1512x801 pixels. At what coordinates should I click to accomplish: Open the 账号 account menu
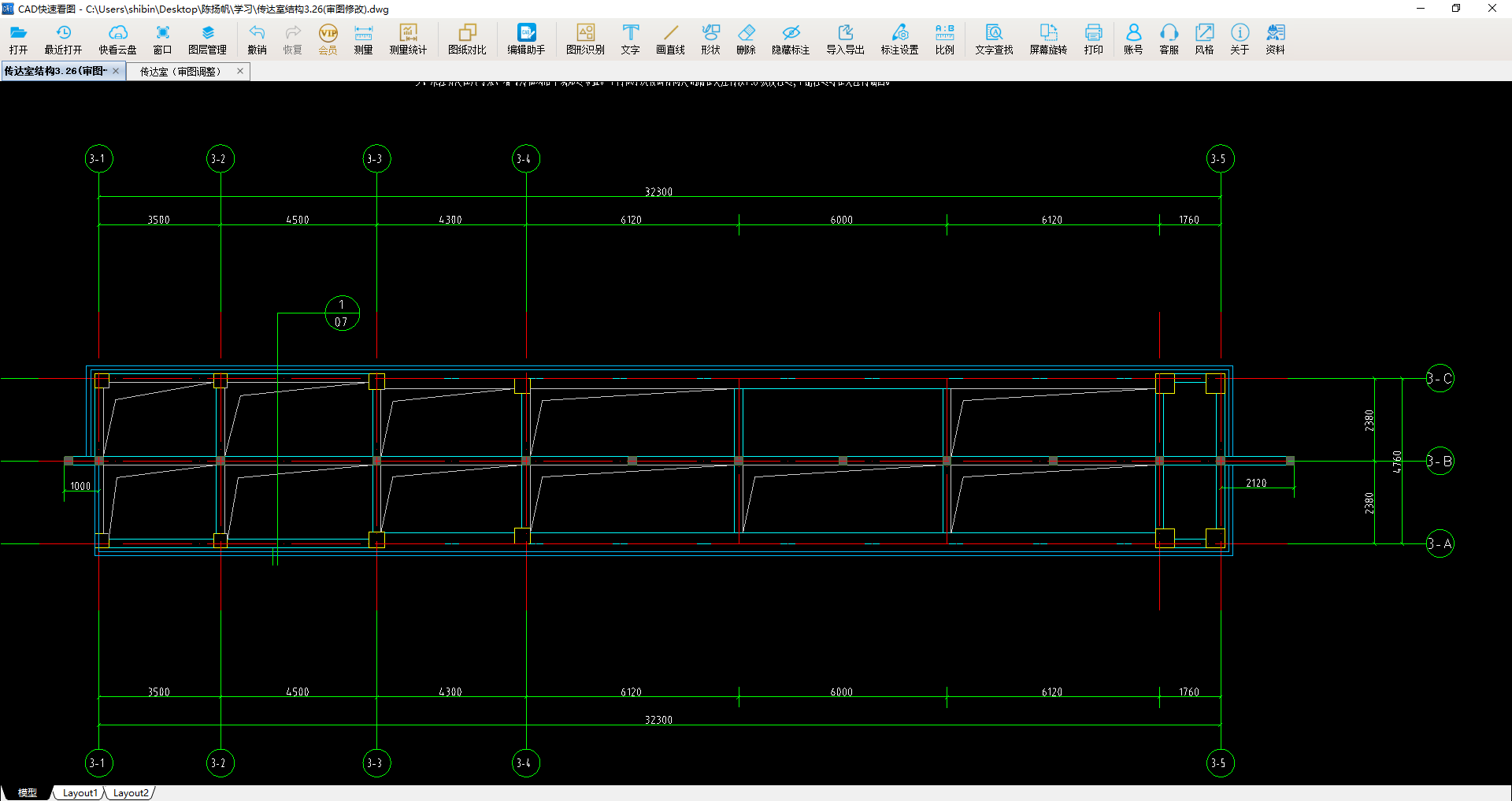point(1133,39)
